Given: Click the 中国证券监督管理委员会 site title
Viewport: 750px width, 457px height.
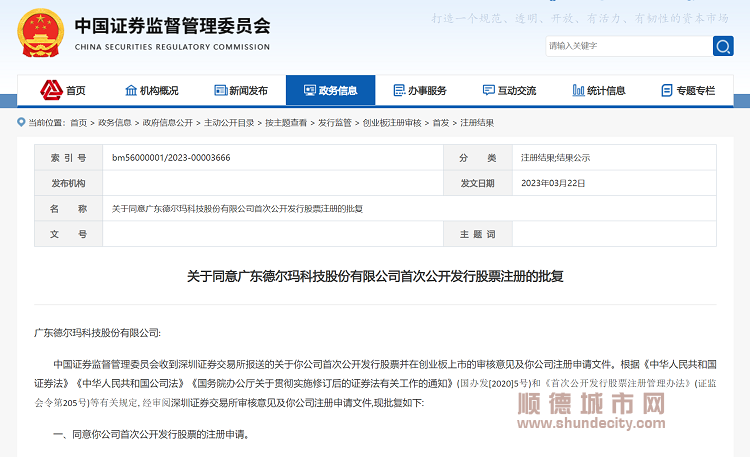Looking at the screenshot, I should (x=173, y=26).
